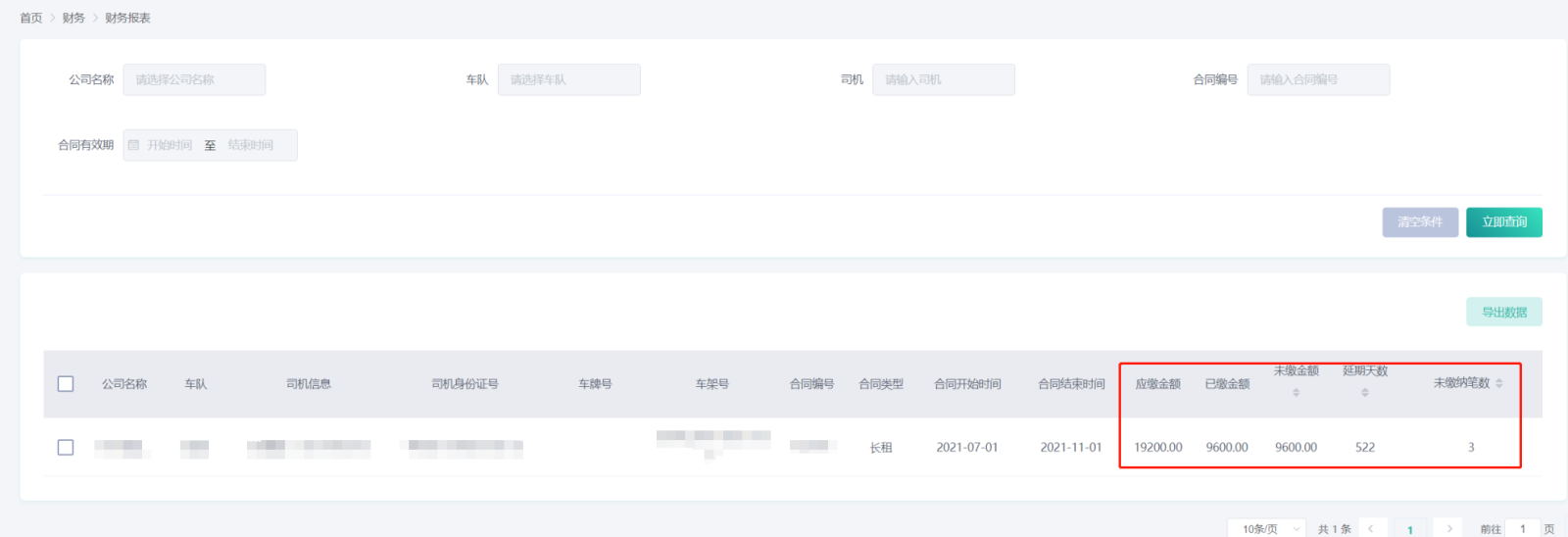Select the 开始时间 start date field
Viewport: 1568px width, 537px height.
point(170,145)
